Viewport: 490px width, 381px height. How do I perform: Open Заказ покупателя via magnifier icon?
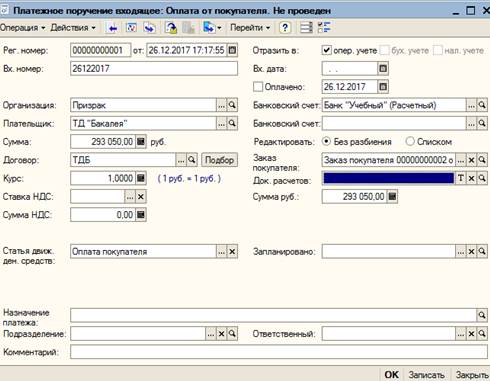click(482, 160)
